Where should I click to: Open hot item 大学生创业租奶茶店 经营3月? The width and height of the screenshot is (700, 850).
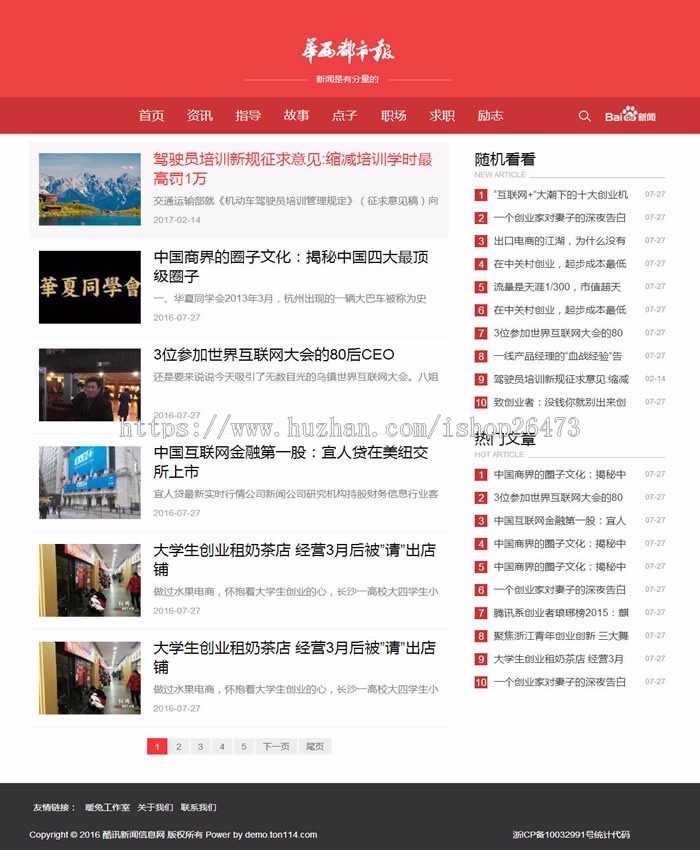(558, 659)
